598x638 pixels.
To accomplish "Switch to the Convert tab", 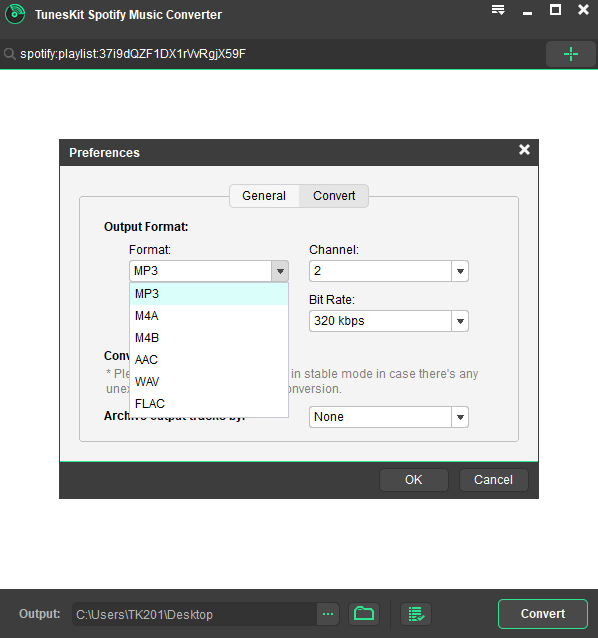I will click(x=334, y=196).
